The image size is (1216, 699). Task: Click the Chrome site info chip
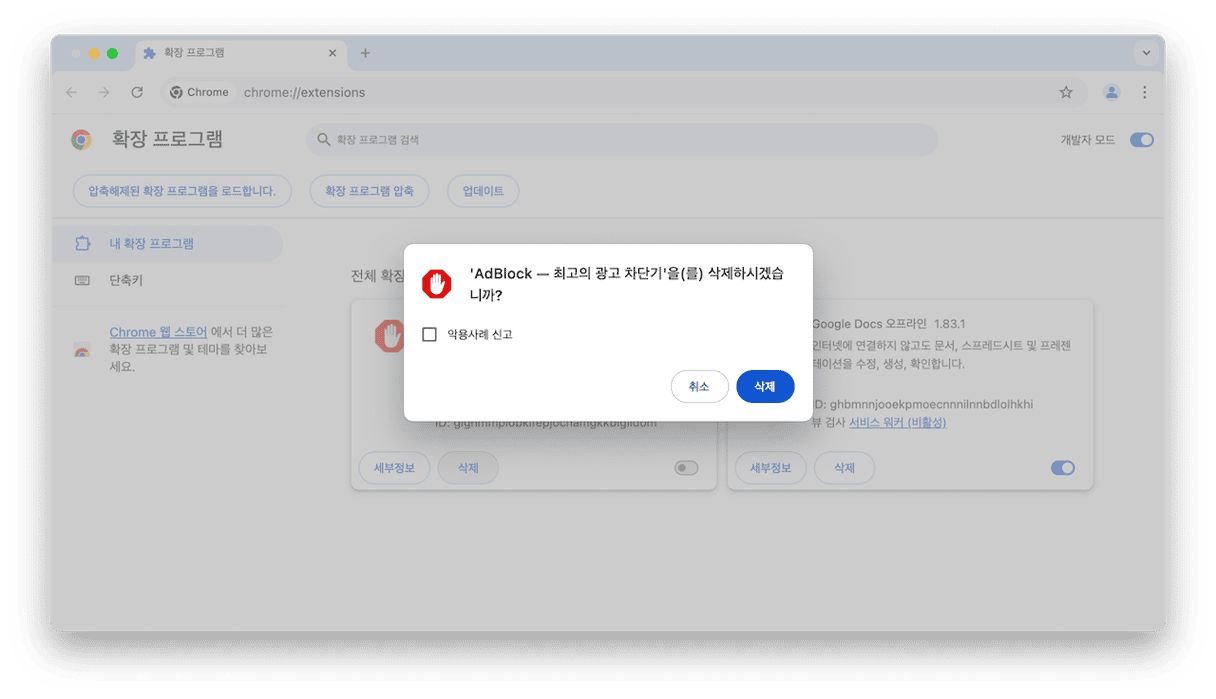[199, 92]
